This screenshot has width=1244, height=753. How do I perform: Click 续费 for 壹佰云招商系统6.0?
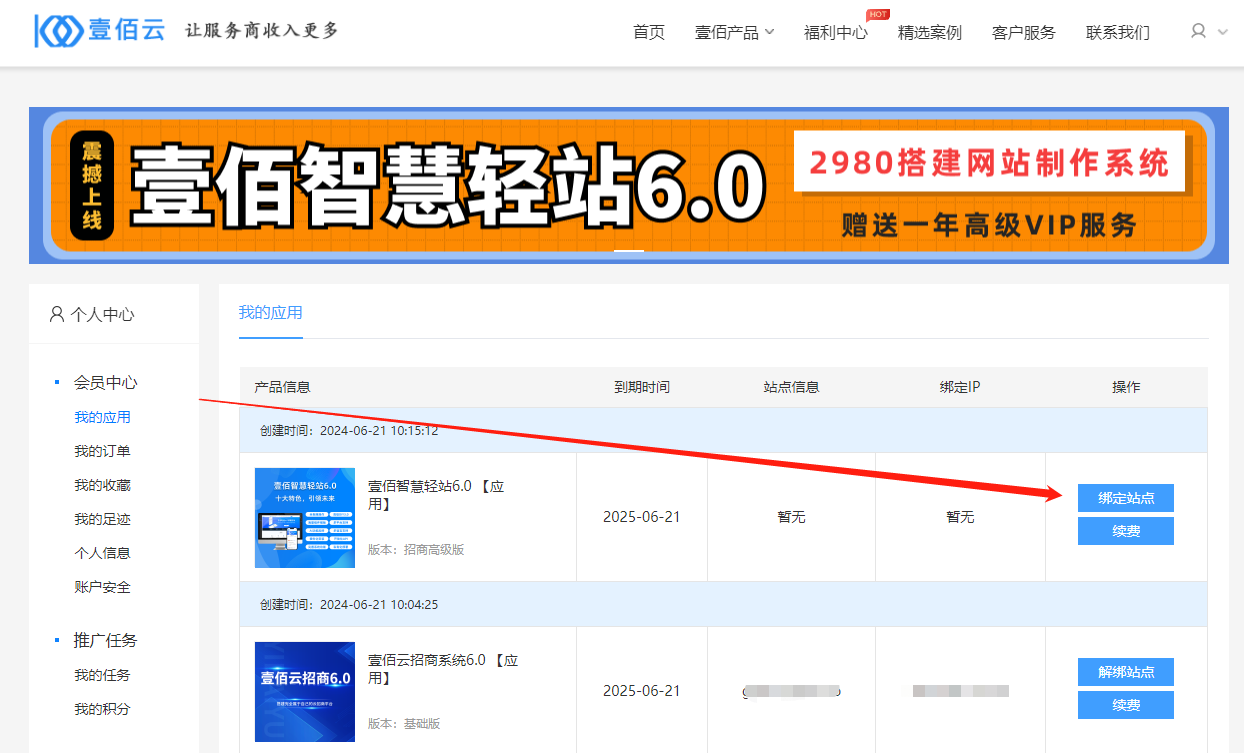coord(1126,705)
